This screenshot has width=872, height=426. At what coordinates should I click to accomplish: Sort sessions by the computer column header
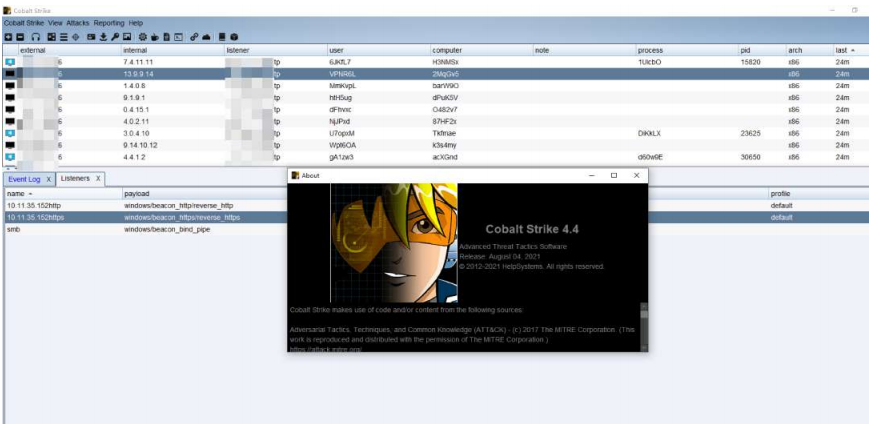tap(482, 50)
